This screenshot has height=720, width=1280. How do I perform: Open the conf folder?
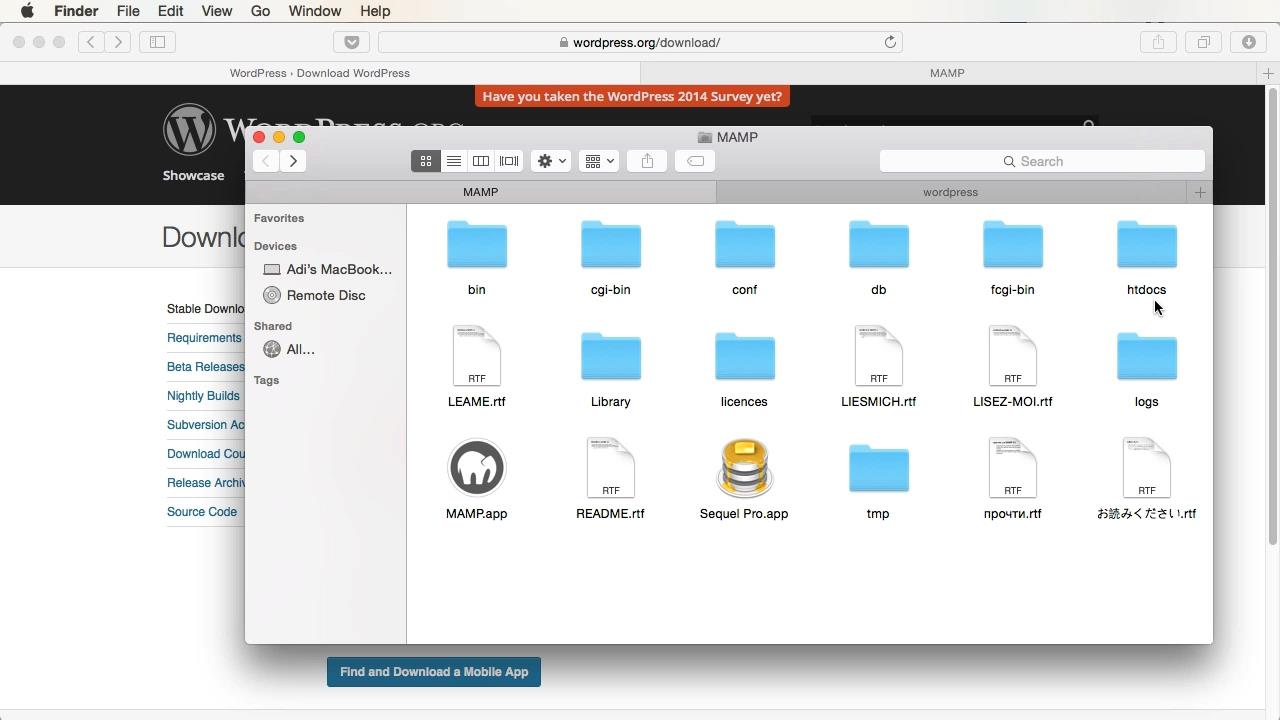click(x=745, y=246)
